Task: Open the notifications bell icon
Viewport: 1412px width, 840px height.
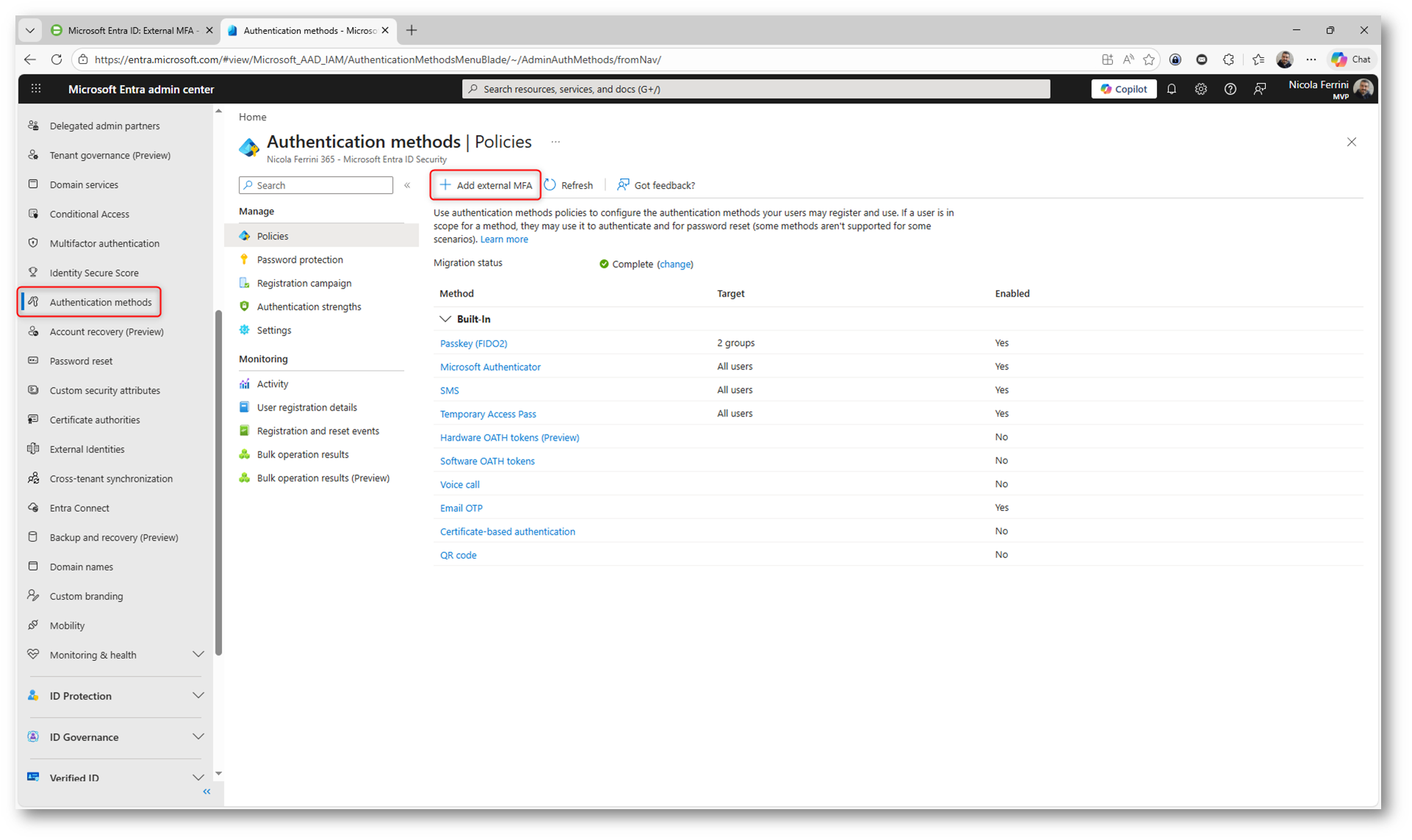Action: (1171, 89)
